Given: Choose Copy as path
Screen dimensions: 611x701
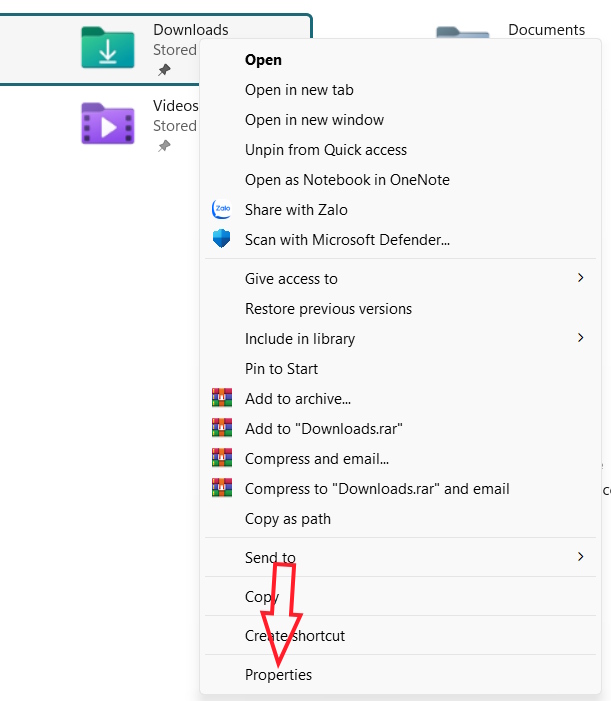Looking at the screenshot, I should point(400,519).
